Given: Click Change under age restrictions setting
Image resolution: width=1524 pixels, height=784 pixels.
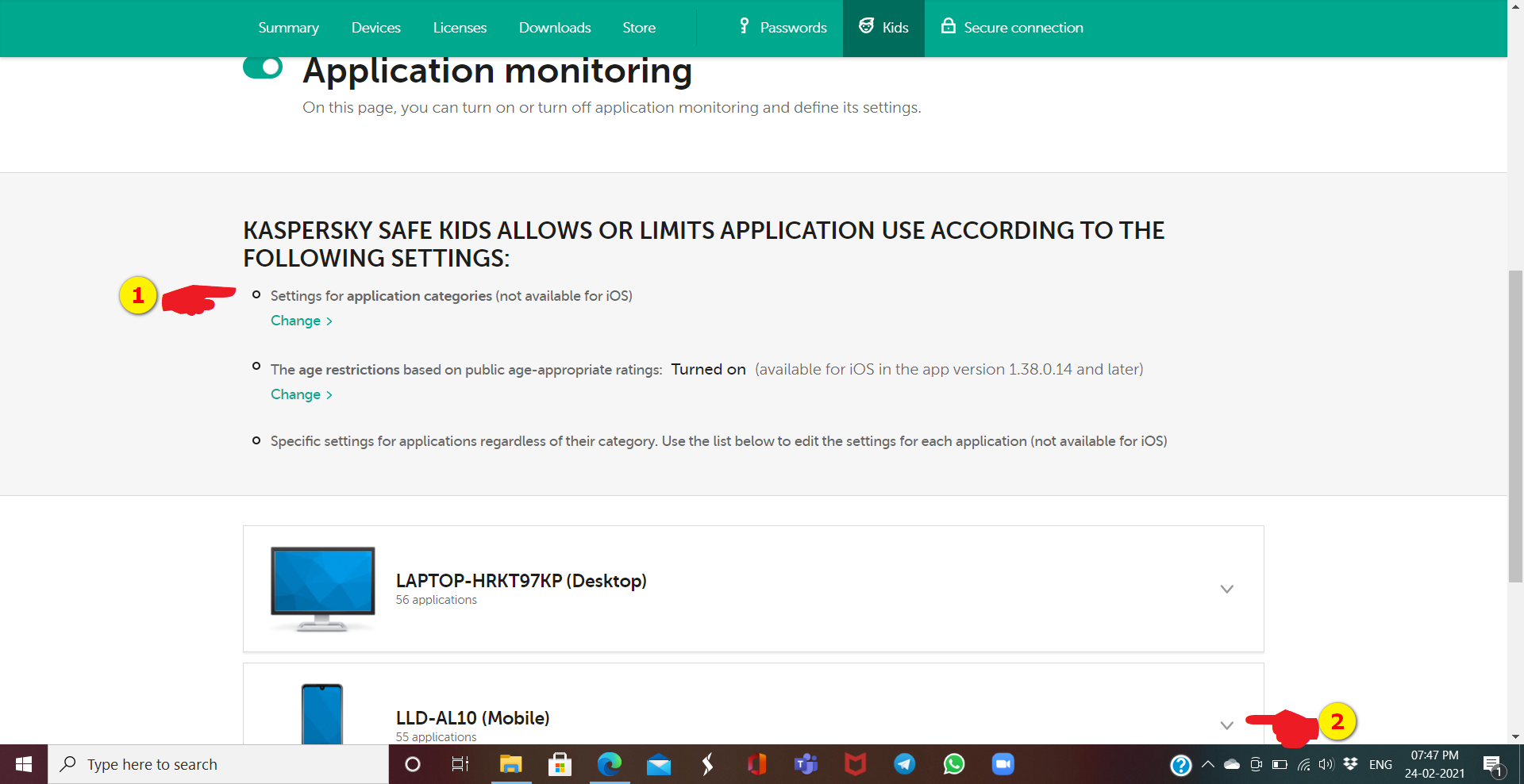Looking at the screenshot, I should tap(301, 394).
